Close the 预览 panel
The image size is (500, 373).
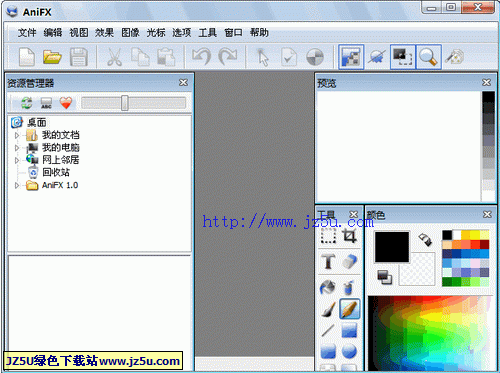point(486,82)
